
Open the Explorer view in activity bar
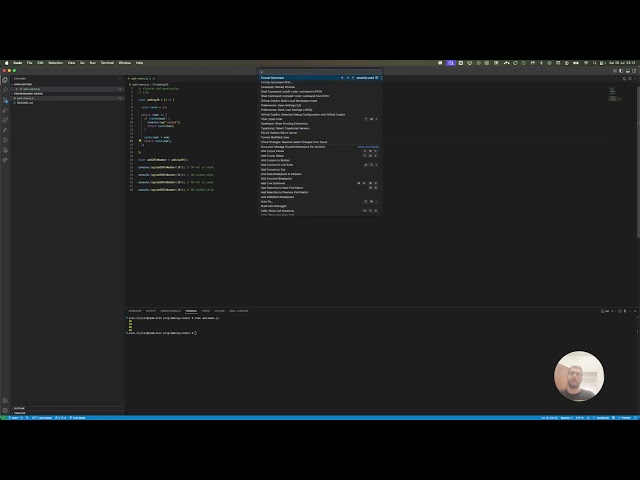click(x=5, y=80)
